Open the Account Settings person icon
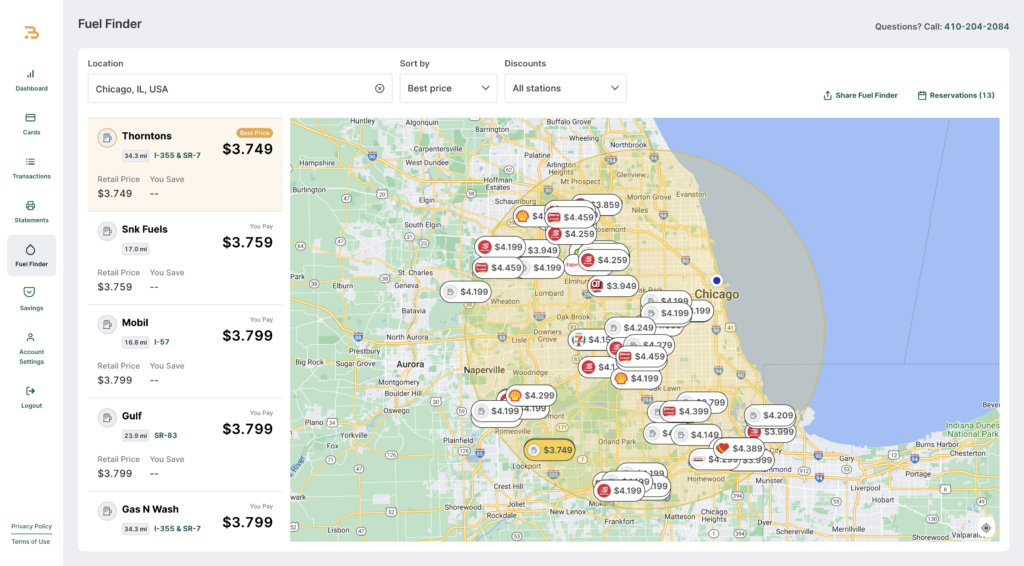The image size is (1024, 566). pos(30,338)
